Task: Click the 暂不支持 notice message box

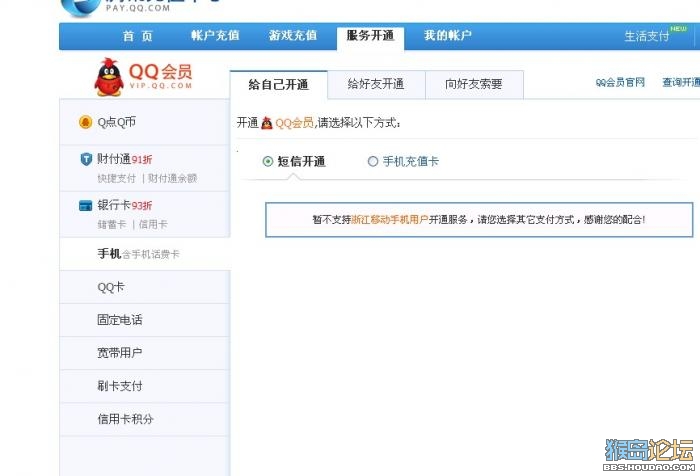Action: pos(479,220)
